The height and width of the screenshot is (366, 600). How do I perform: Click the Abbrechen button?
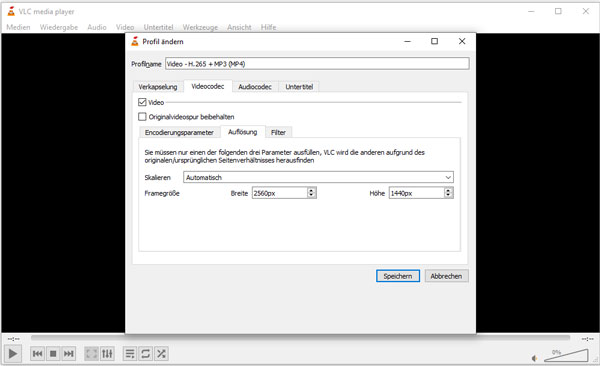tap(446, 276)
